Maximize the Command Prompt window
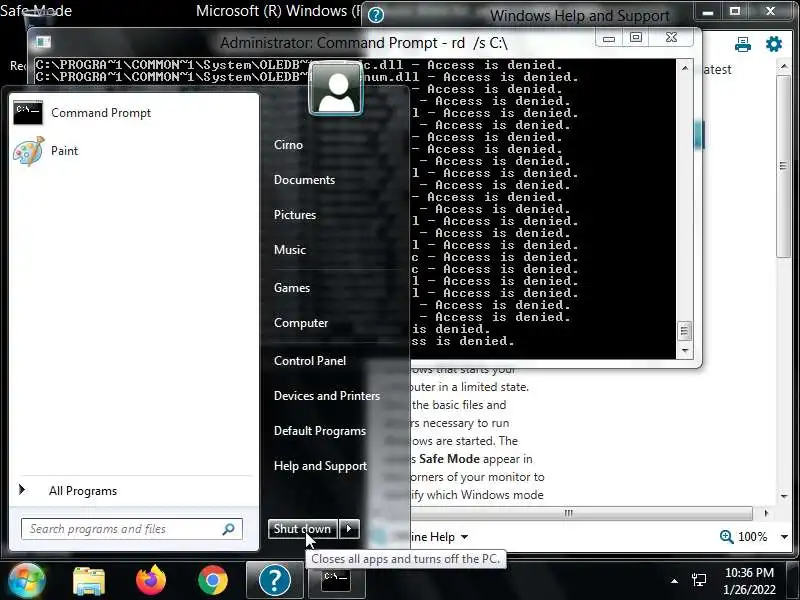The height and width of the screenshot is (600, 800). coord(636,38)
